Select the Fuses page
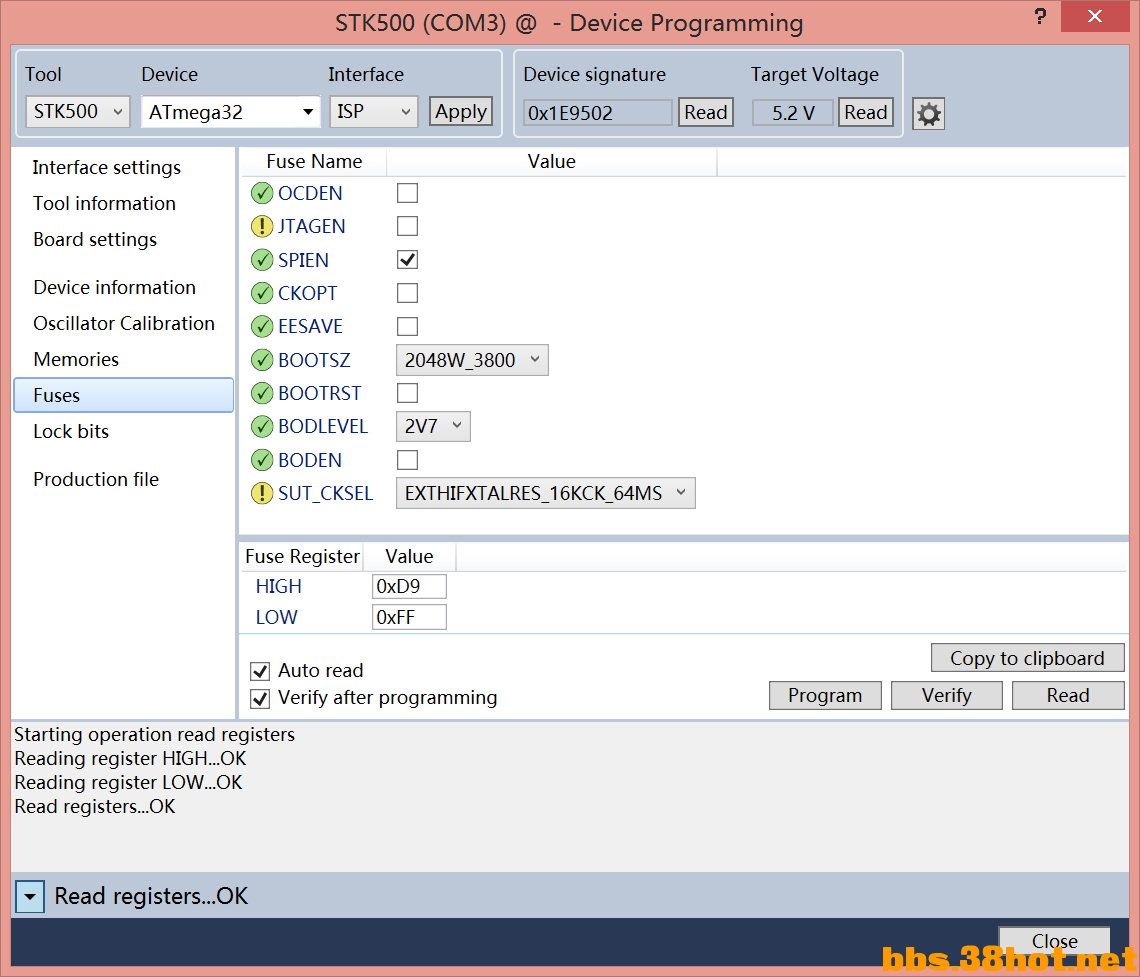 pos(124,395)
